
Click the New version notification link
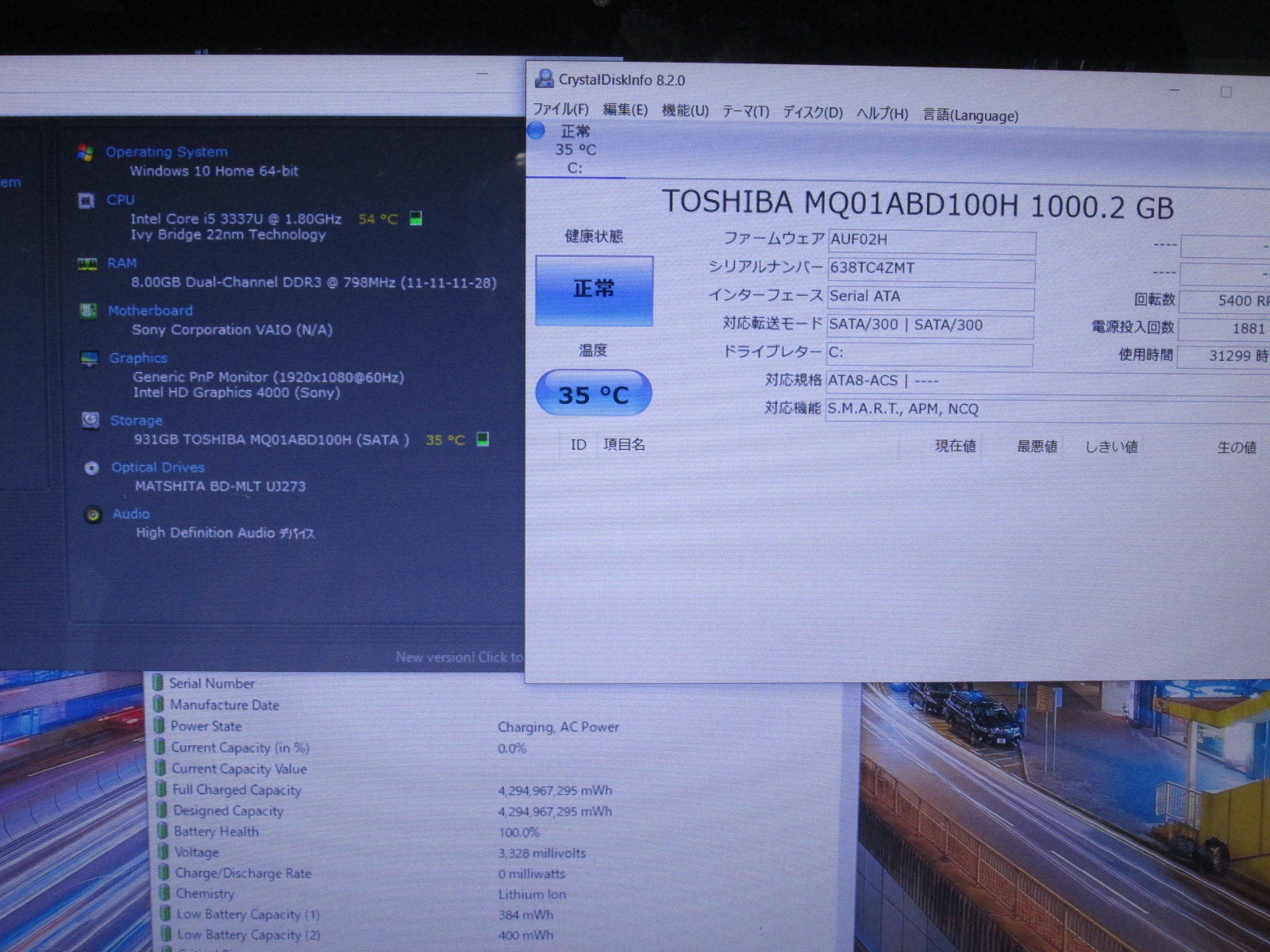(x=459, y=657)
